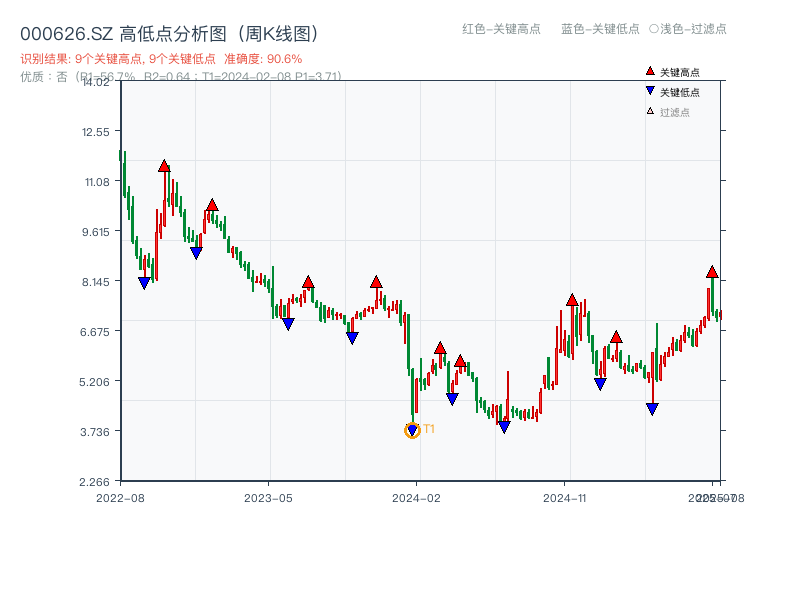The height and width of the screenshot is (600, 800).
Task: Click the chart title 000626.SZ 高低点分析图
Action: [170, 34]
